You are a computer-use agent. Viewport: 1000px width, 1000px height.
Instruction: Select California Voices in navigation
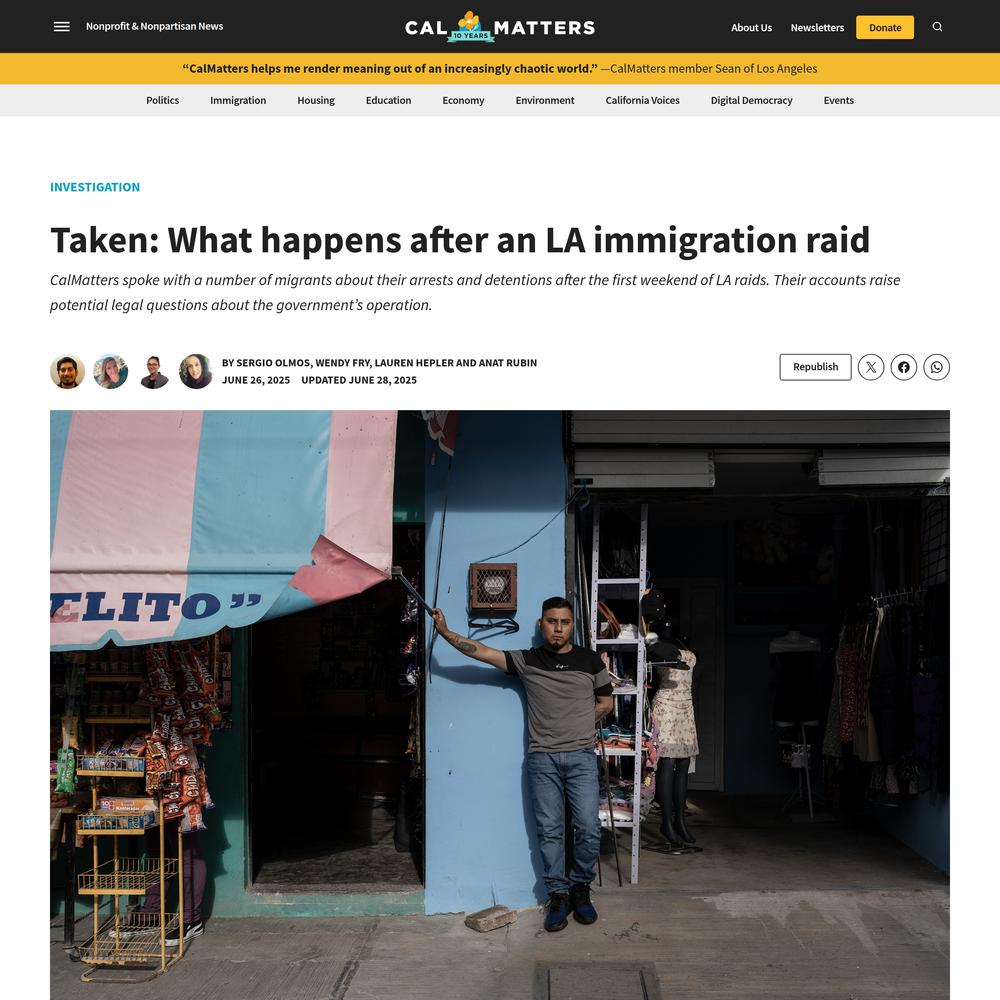point(642,100)
